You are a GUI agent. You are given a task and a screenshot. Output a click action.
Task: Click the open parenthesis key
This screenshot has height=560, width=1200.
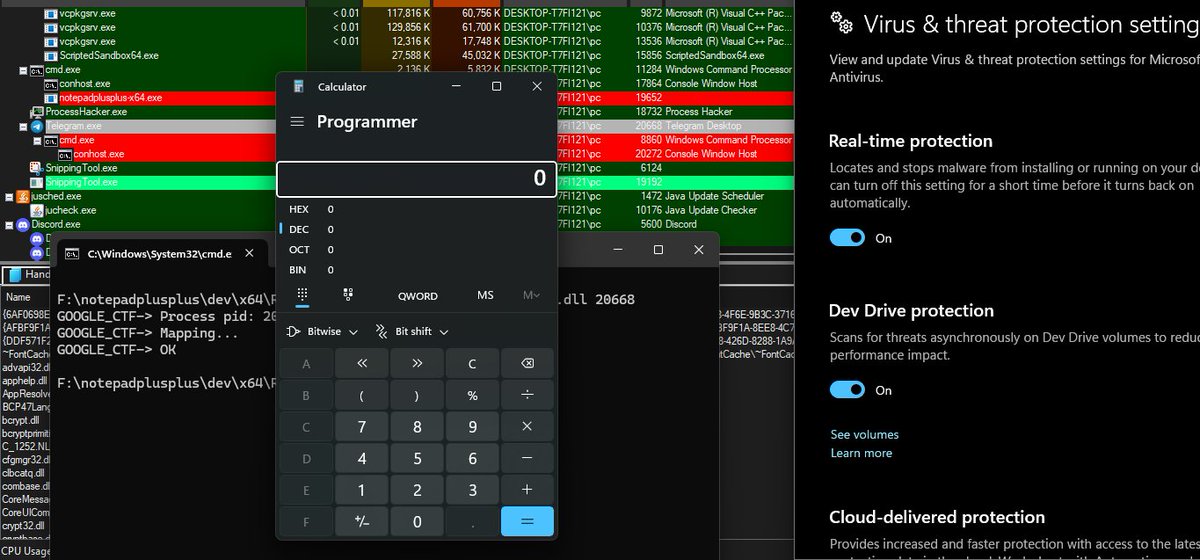(x=362, y=395)
